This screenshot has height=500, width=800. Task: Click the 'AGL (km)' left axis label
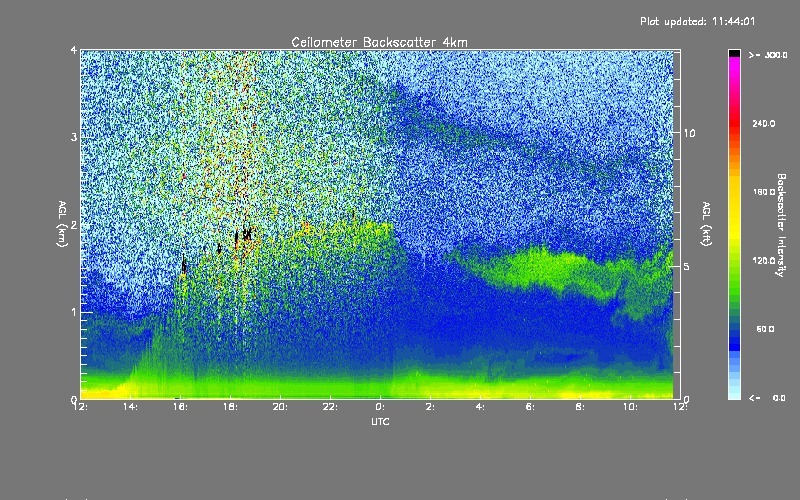pos(62,224)
